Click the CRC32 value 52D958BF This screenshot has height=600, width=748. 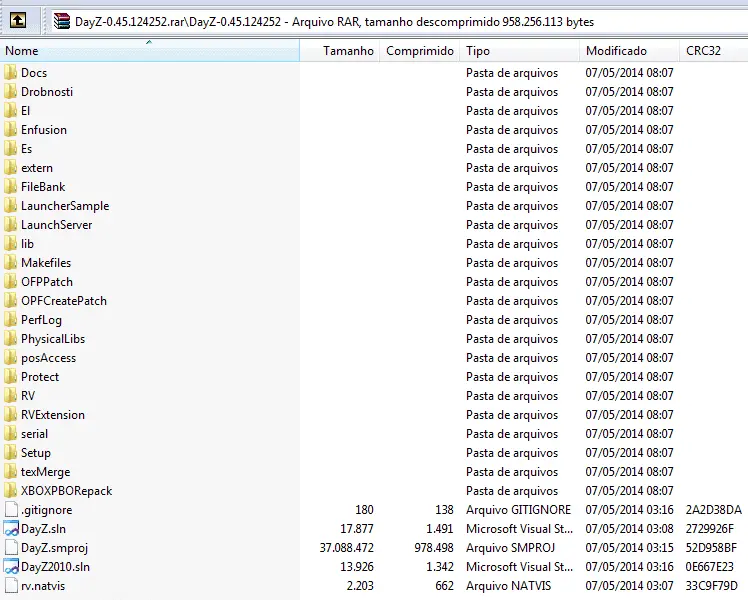pos(711,548)
